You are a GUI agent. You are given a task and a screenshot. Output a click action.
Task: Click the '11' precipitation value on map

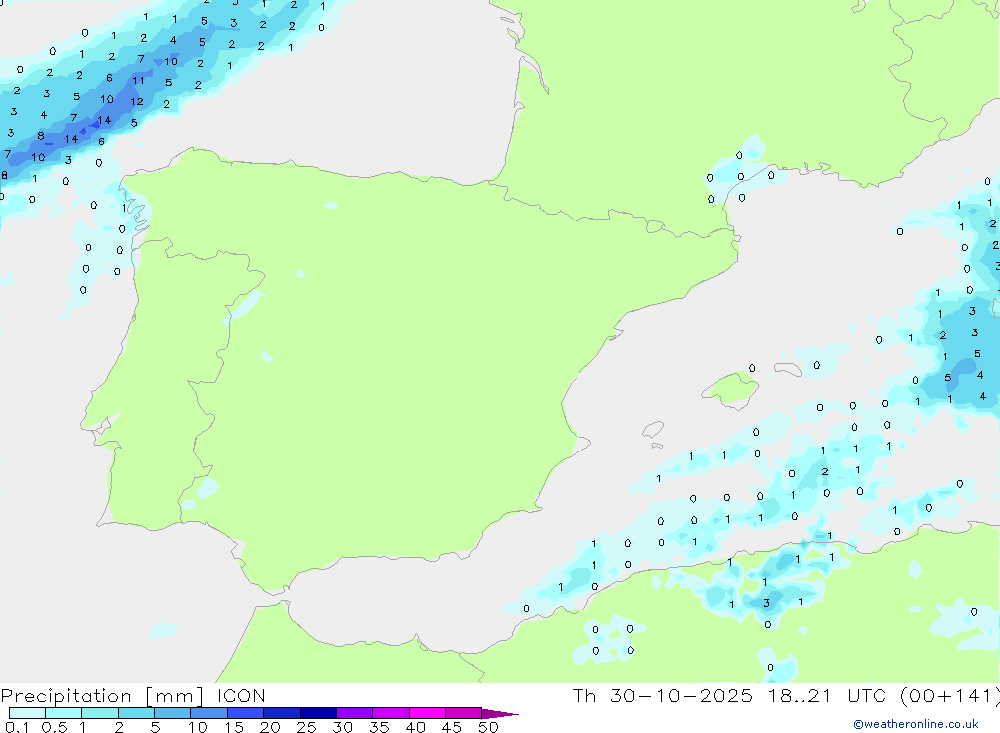pyautogui.click(x=138, y=80)
